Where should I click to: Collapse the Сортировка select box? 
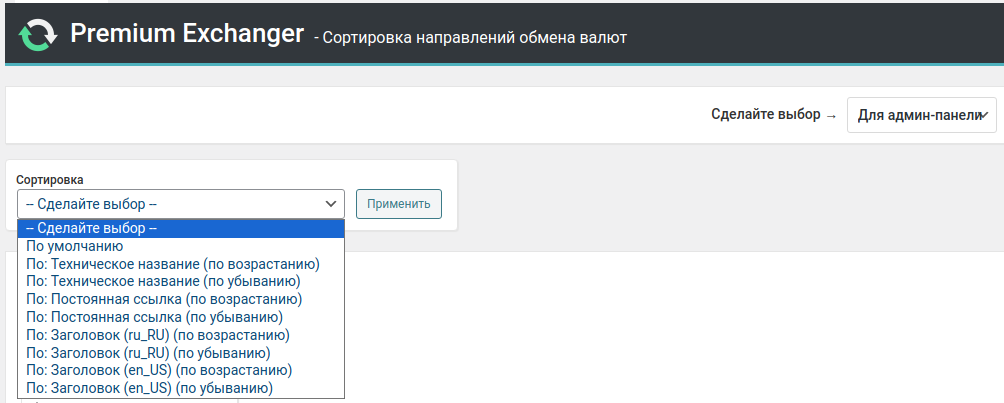181,204
